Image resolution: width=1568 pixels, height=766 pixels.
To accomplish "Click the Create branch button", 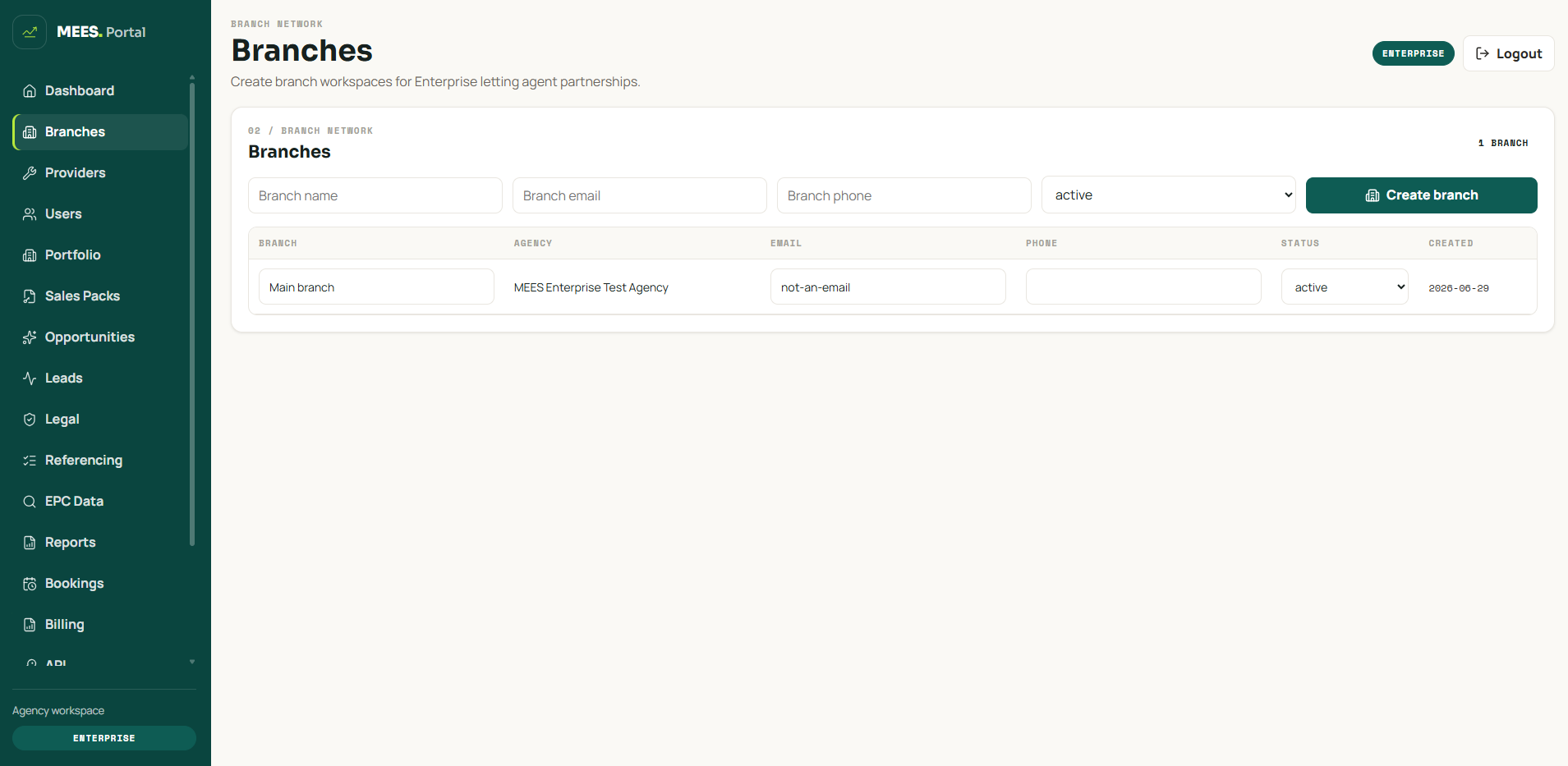I will (x=1421, y=195).
